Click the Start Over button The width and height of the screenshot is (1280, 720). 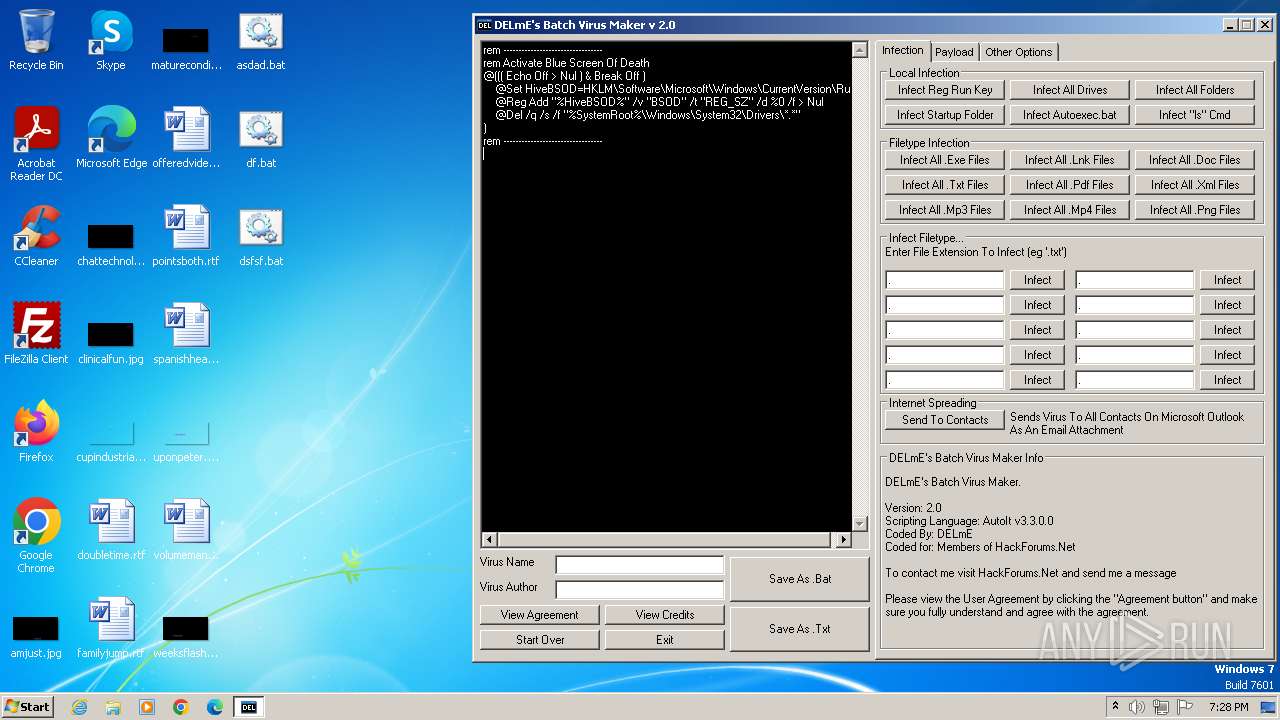coord(540,640)
